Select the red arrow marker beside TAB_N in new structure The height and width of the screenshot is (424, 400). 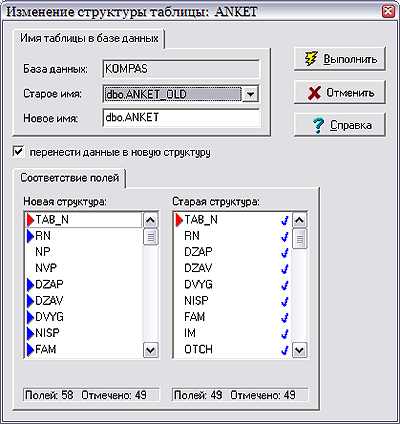(31, 220)
